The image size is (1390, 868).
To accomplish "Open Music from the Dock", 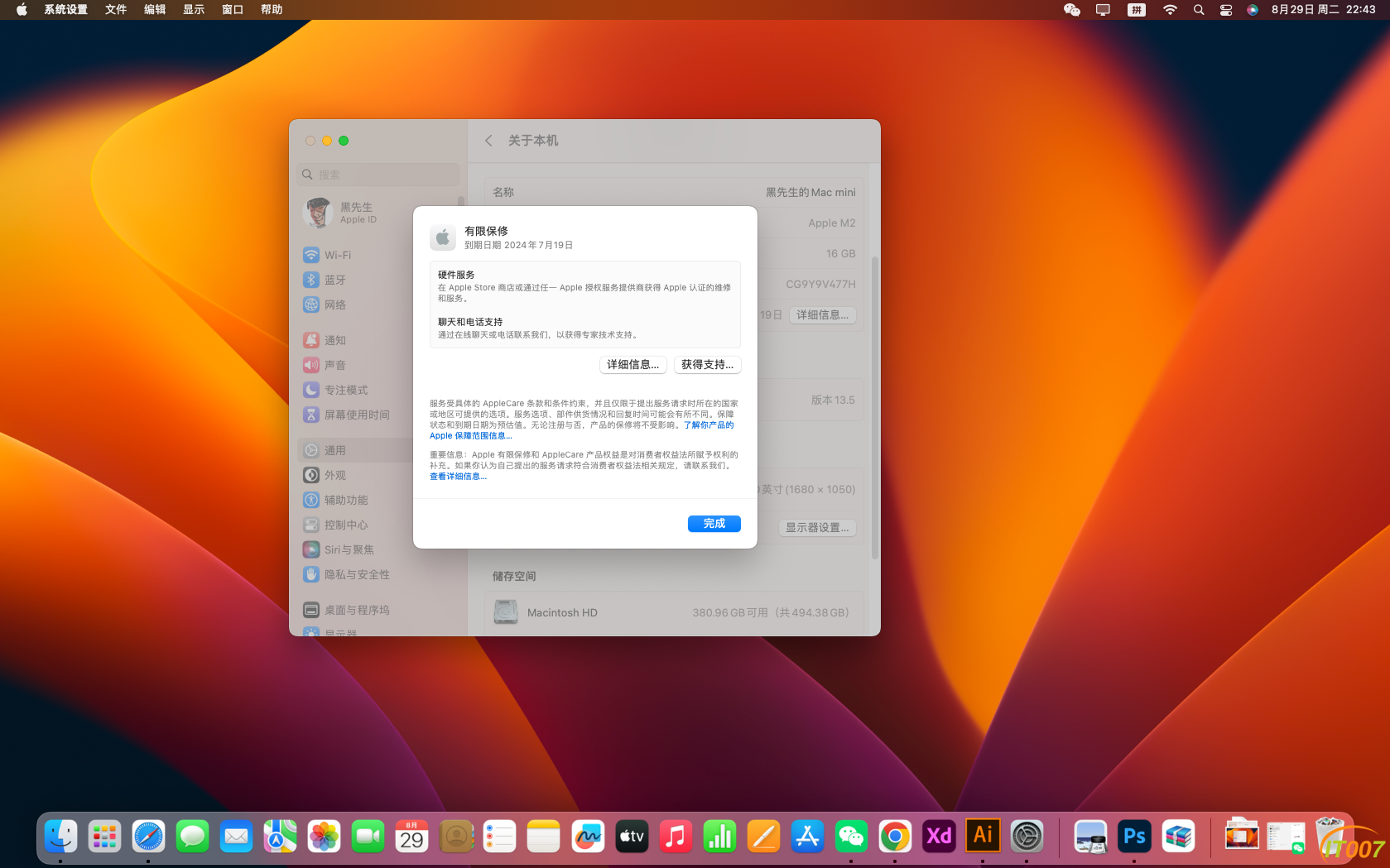I will pyautogui.click(x=675, y=837).
